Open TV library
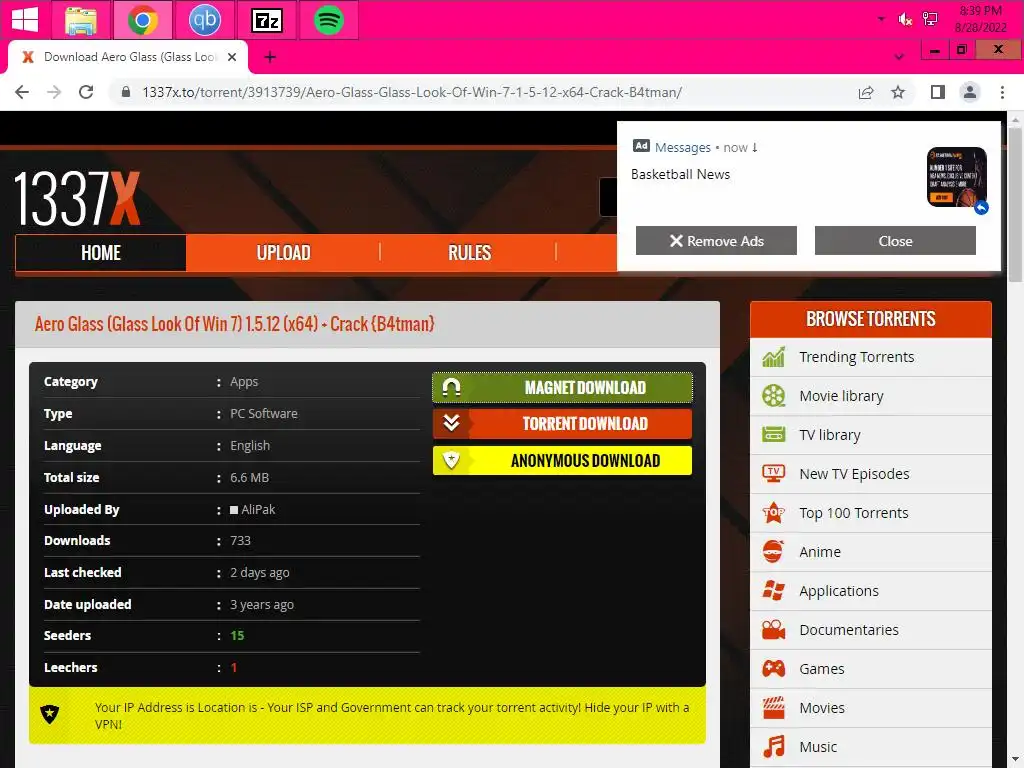 [829, 435]
